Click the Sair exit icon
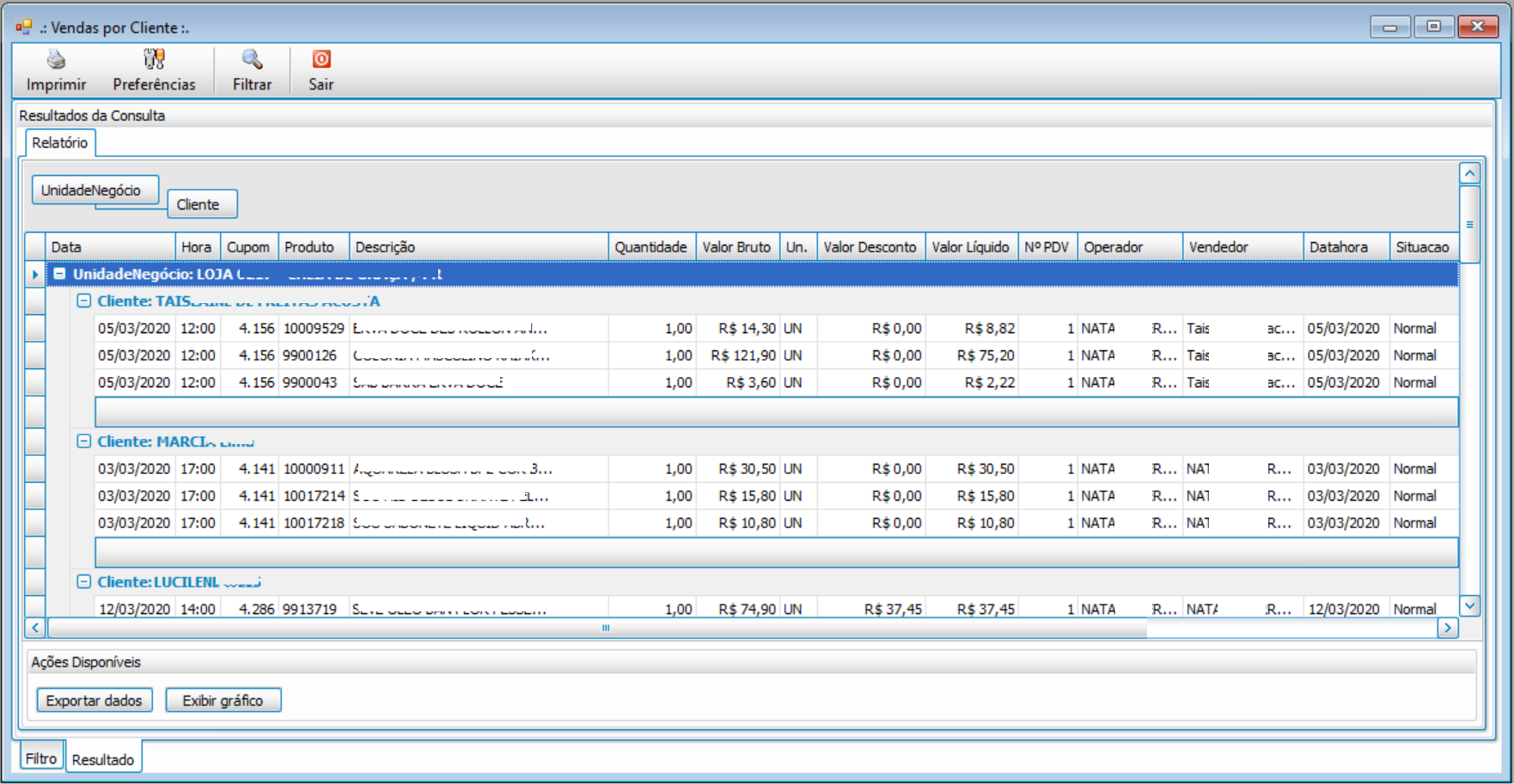This screenshot has height=784, width=1514. (321, 59)
